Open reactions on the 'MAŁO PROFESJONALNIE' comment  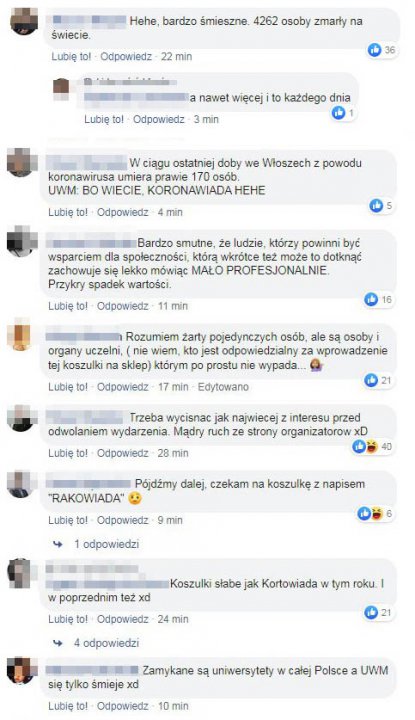click(x=379, y=299)
